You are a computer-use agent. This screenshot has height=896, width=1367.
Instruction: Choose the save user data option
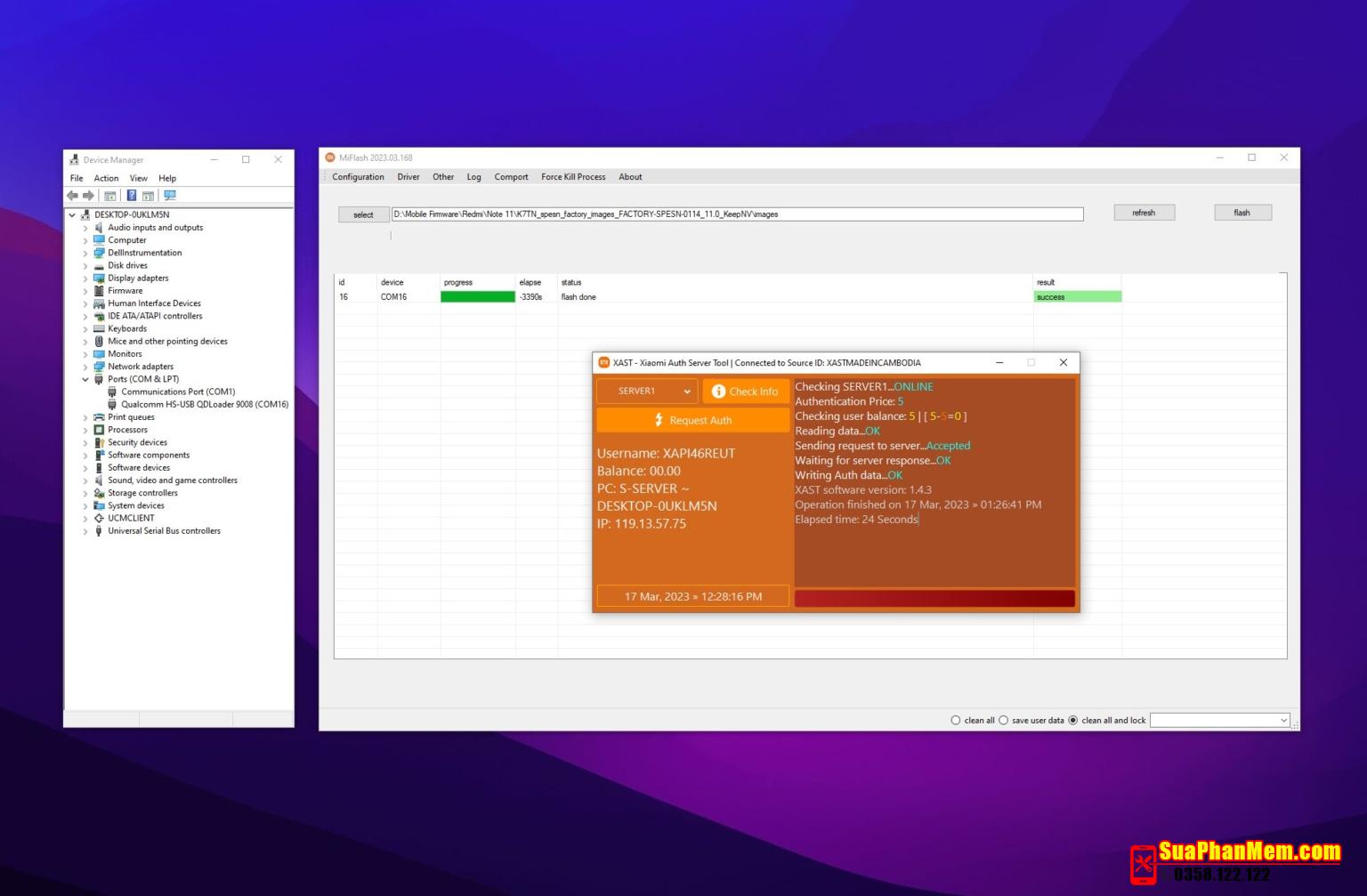tap(1004, 720)
